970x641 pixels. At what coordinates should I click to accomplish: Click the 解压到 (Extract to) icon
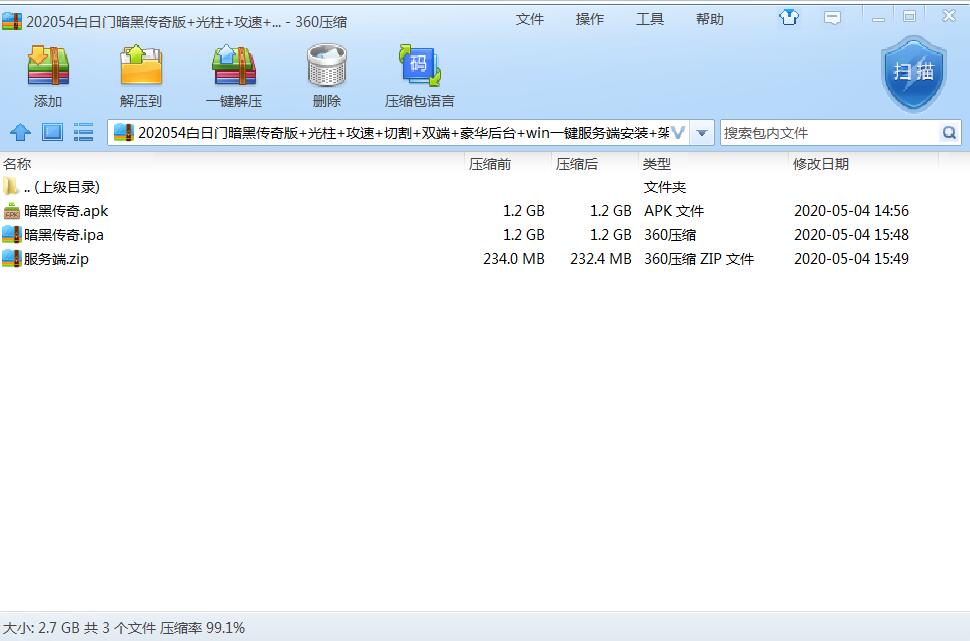(140, 68)
